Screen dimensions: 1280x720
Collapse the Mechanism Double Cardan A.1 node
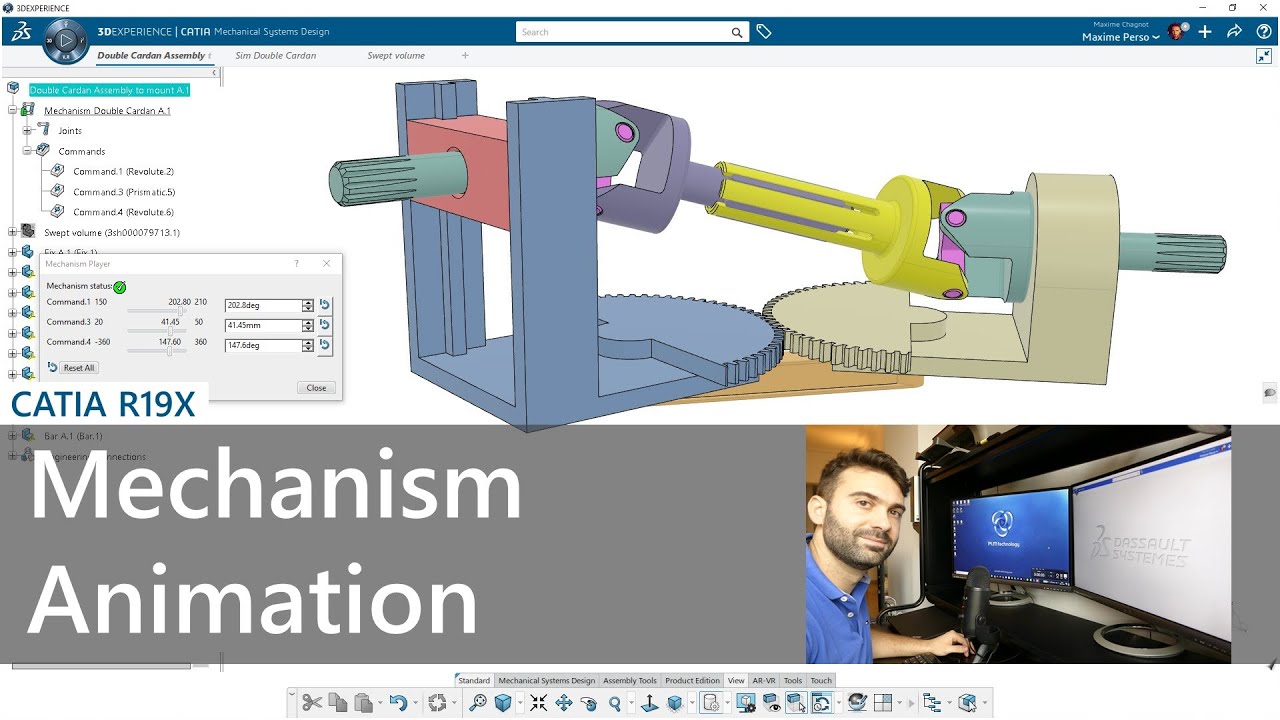point(13,110)
